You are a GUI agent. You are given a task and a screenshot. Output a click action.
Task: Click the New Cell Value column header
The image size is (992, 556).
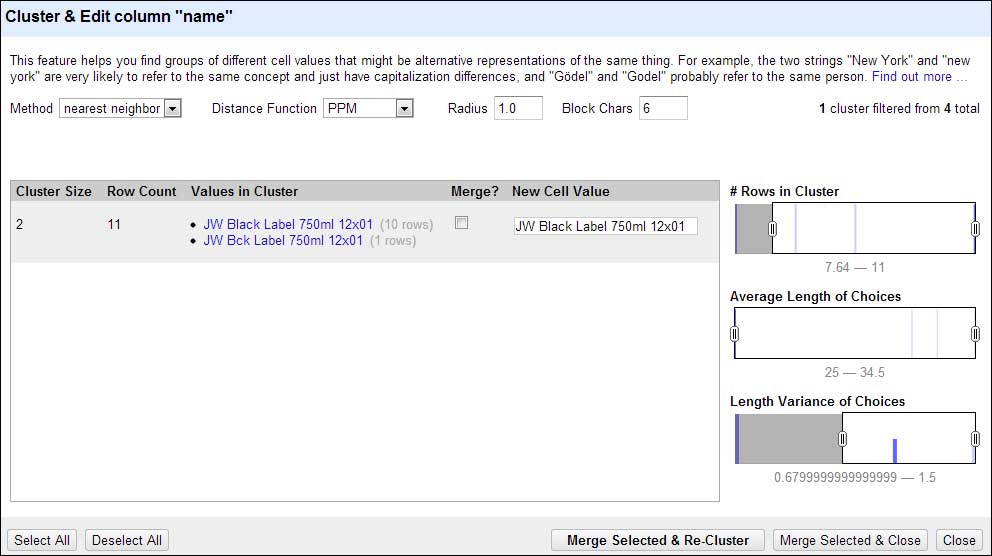[x=561, y=192]
